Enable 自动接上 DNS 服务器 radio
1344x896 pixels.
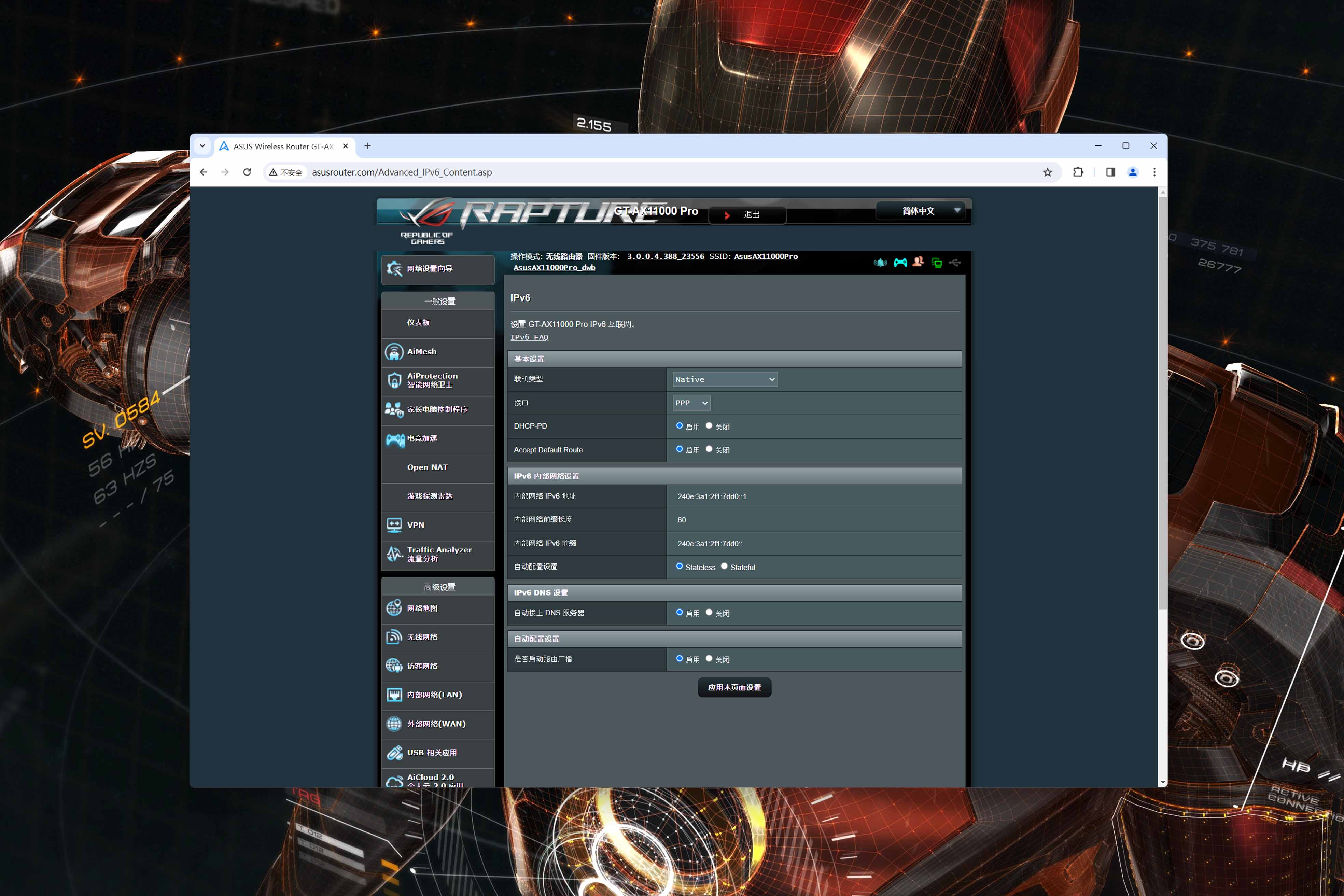point(680,613)
